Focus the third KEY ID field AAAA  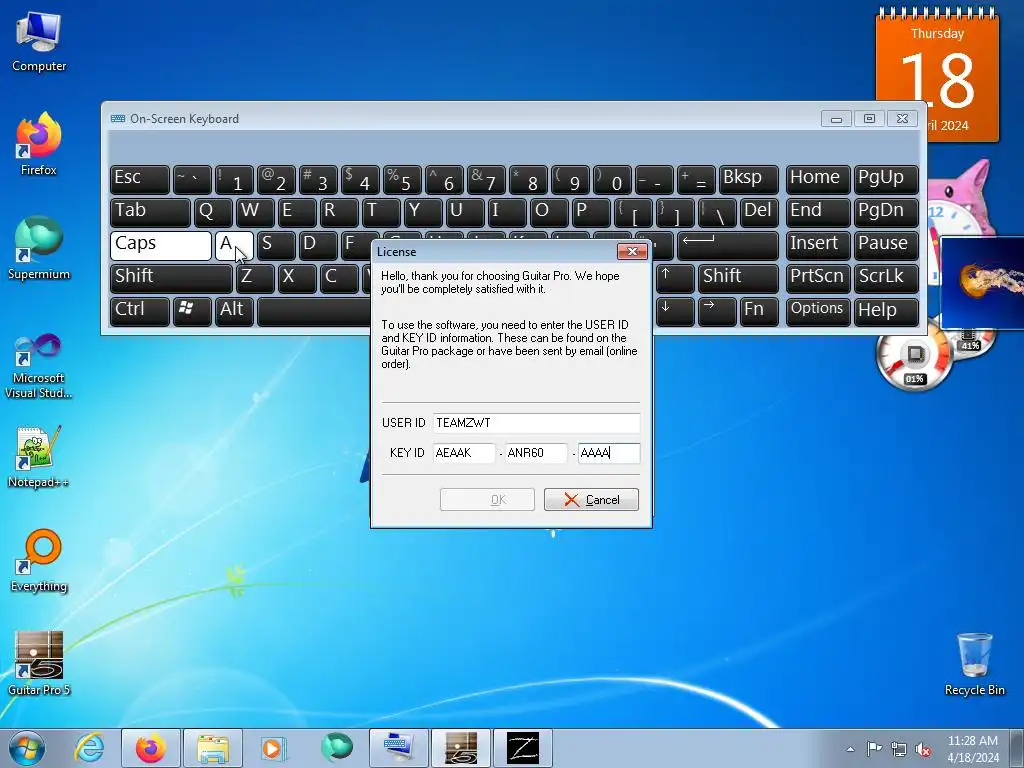(x=609, y=453)
